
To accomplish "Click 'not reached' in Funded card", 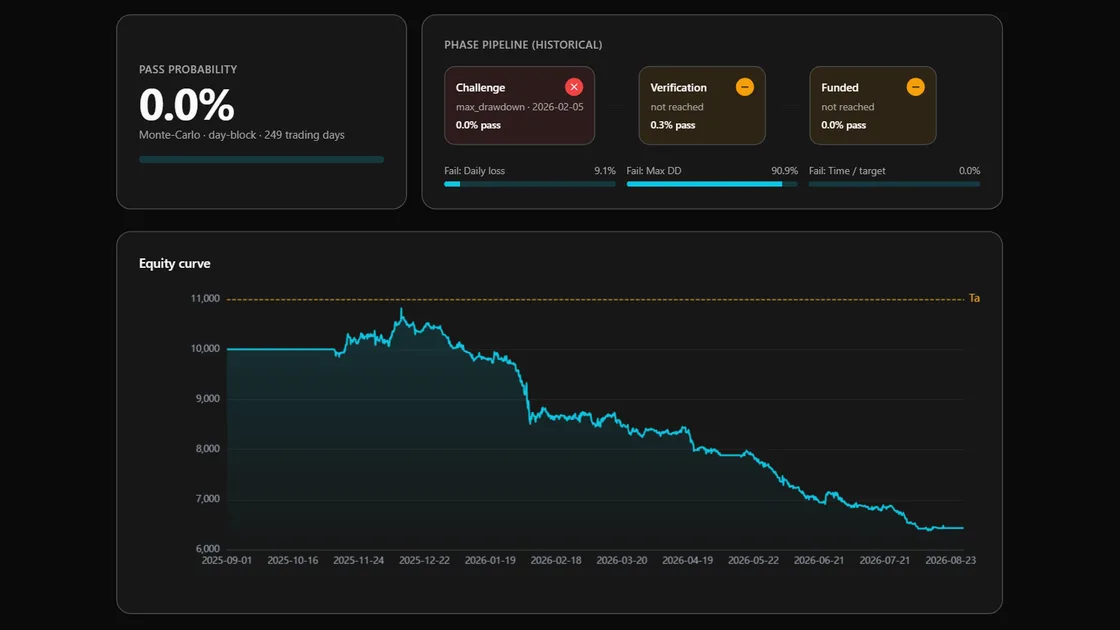I will pyautogui.click(x=847, y=106).
